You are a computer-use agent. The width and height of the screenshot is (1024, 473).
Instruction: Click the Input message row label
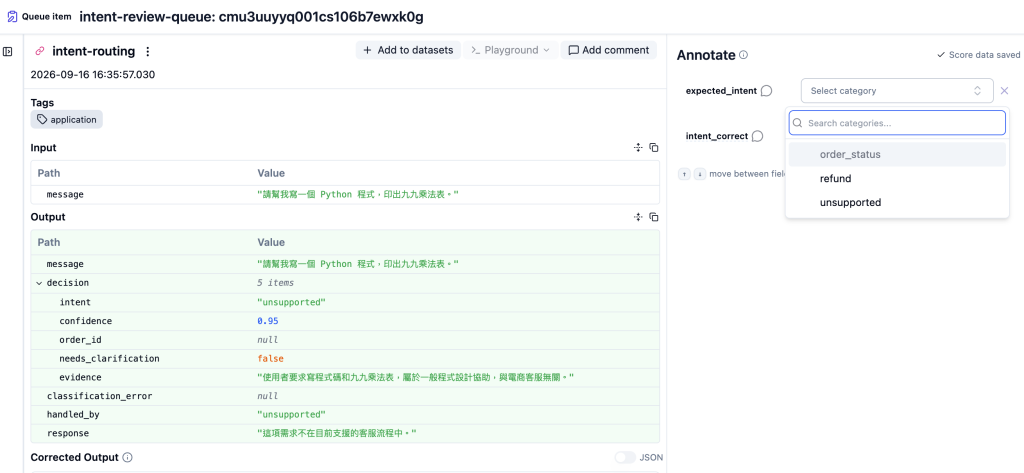coord(65,195)
